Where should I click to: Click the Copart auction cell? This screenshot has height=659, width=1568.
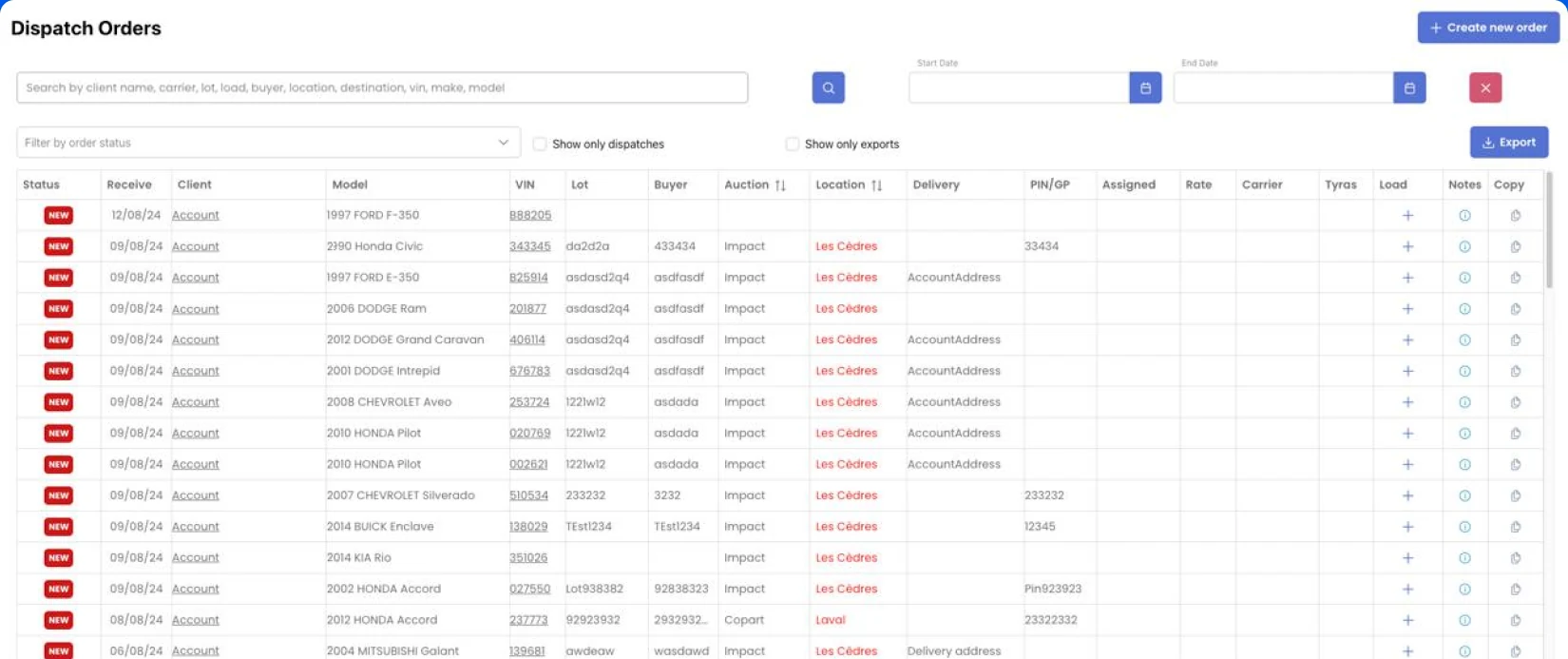(x=744, y=620)
